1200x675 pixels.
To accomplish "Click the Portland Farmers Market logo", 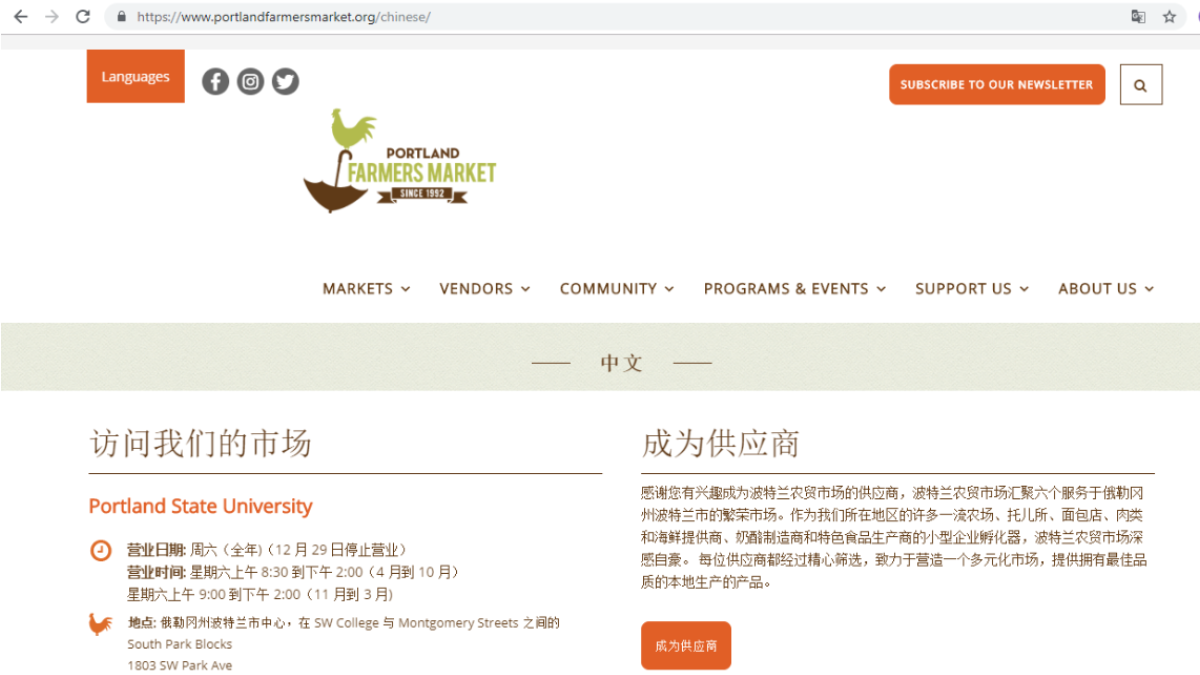I will 399,160.
